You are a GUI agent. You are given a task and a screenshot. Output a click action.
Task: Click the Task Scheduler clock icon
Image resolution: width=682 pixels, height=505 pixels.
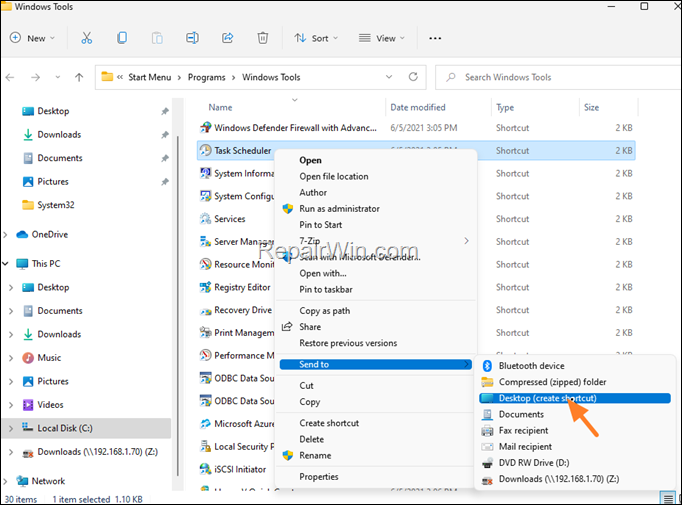coord(205,150)
